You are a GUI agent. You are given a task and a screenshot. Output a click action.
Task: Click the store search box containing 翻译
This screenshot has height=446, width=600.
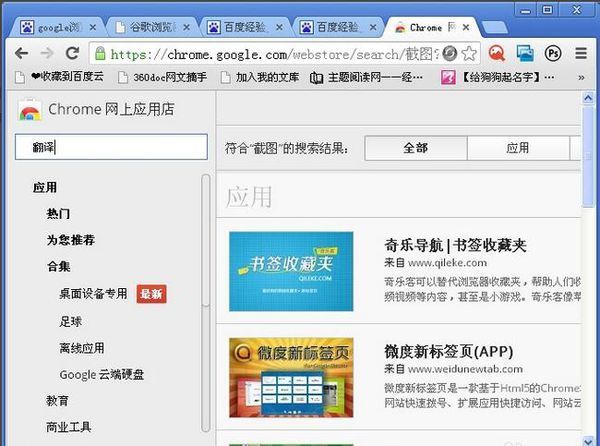pos(111,147)
